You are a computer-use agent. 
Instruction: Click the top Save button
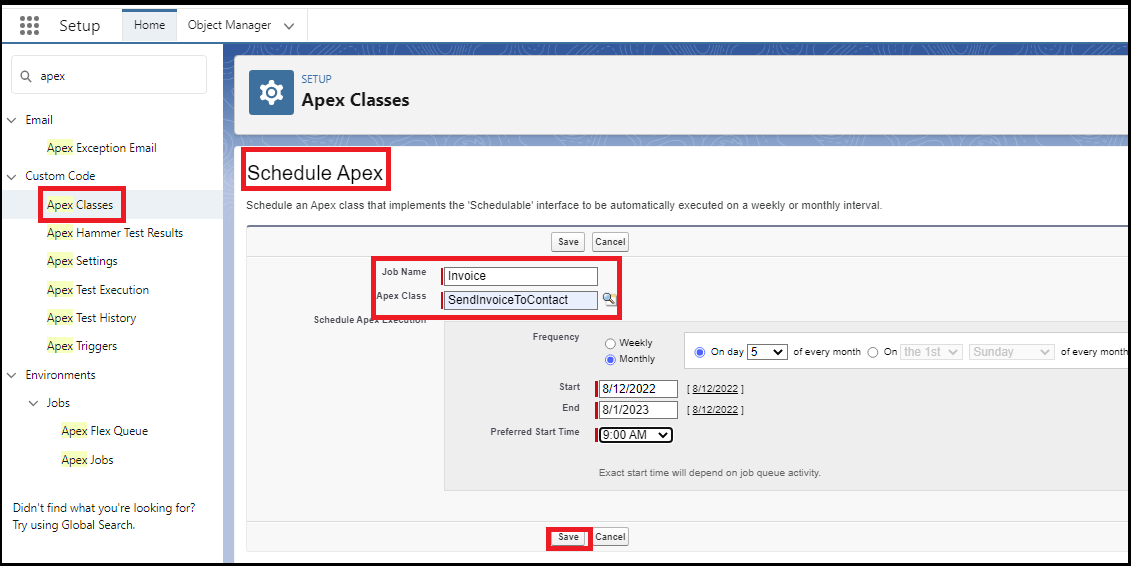[x=568, y=242]
